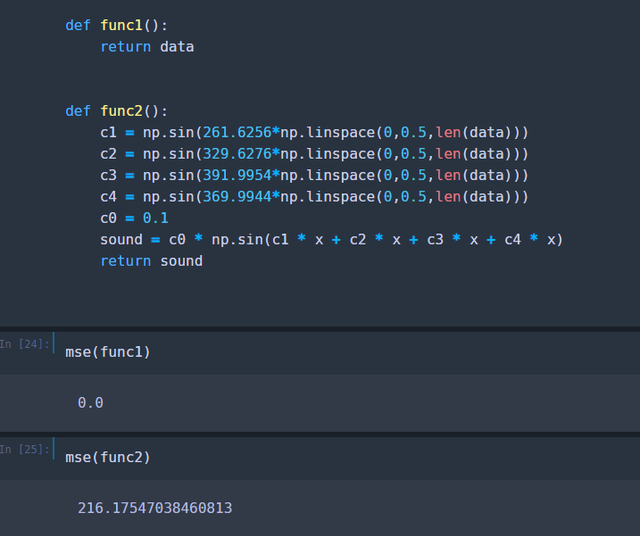Click the return data statement
Screen dimensions: 640x536
[147, 47]
